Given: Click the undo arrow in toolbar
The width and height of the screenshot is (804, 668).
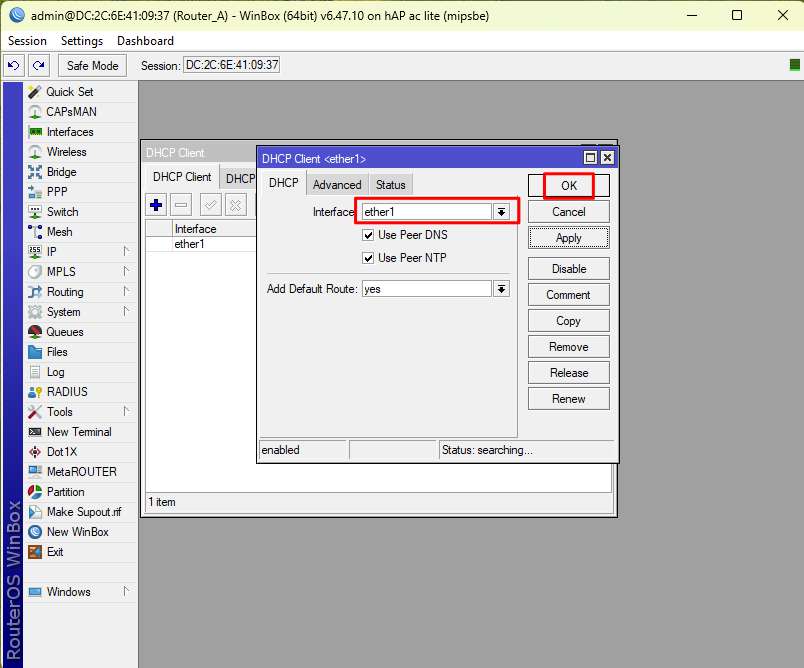Looking at the screenshot, I should pos(14,65).
